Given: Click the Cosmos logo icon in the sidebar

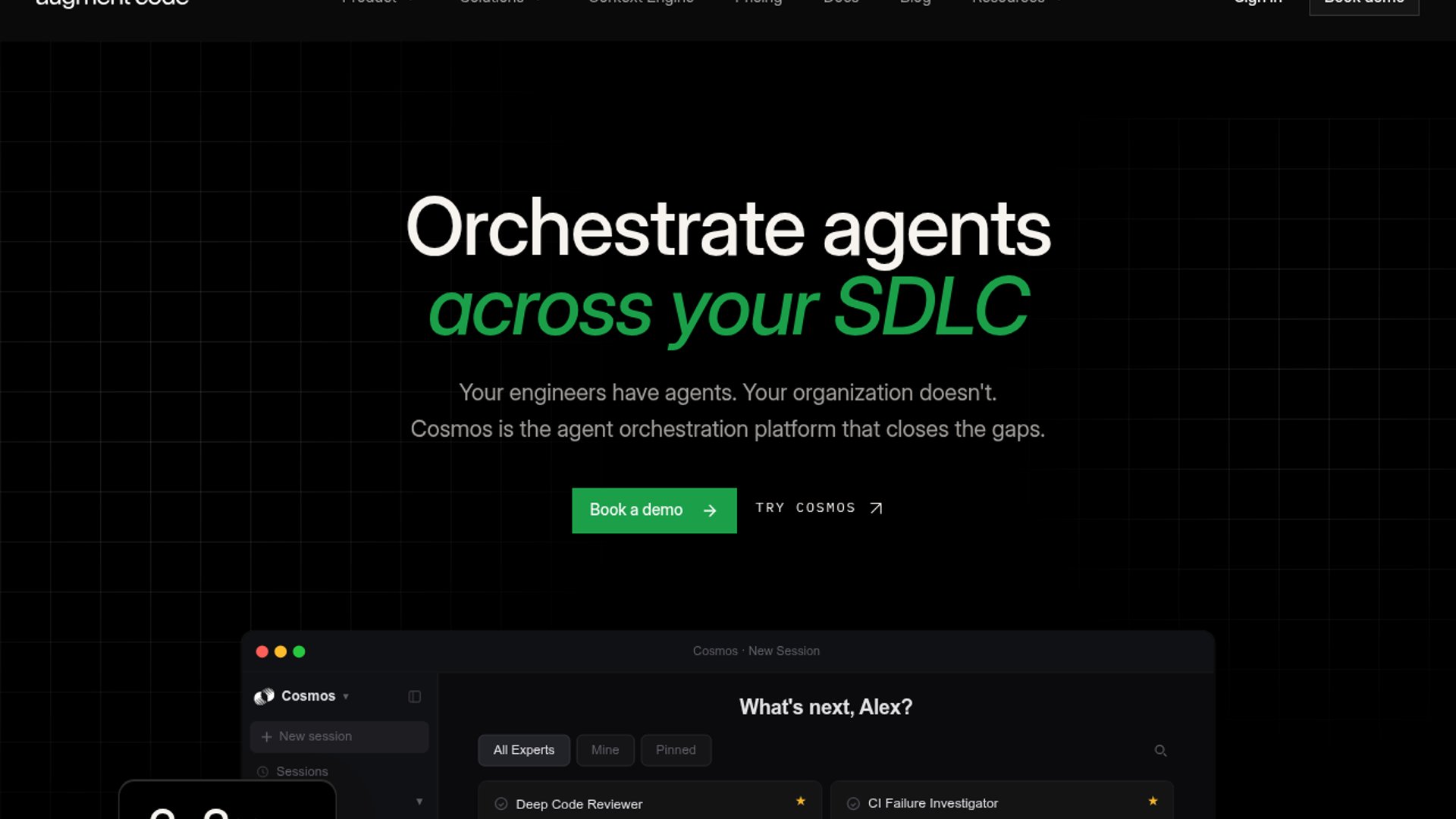Looking at the screenshot, I should tap(264, 696).
